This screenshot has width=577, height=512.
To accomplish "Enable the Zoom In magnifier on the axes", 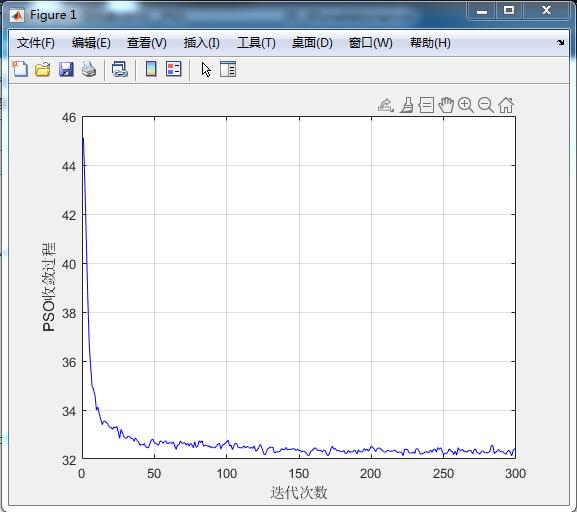I will coord(466,105).
